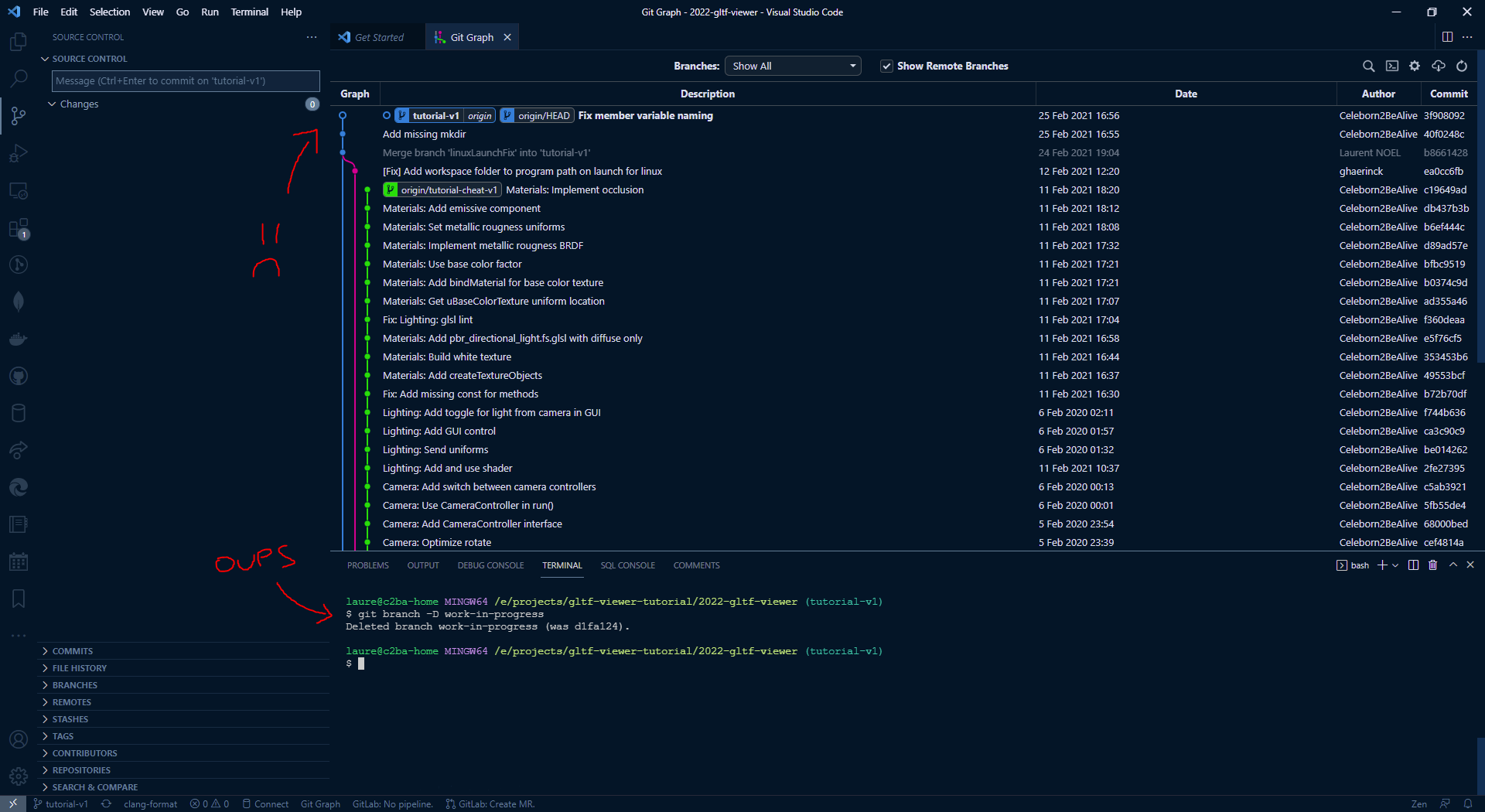This screenshot has width=1485, height=812.
Task: Switch to the DEBUG CONSOLE tab
Action: point(490,565)
